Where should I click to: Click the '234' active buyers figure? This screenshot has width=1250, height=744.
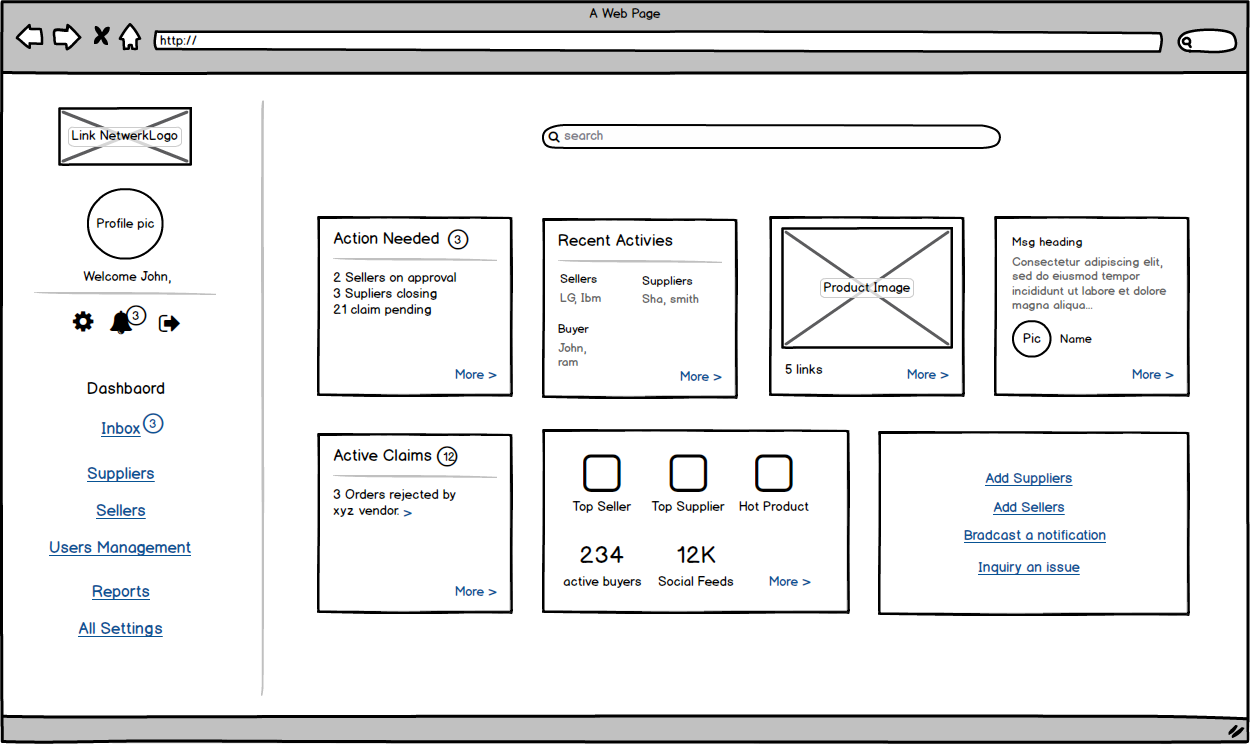601,555
